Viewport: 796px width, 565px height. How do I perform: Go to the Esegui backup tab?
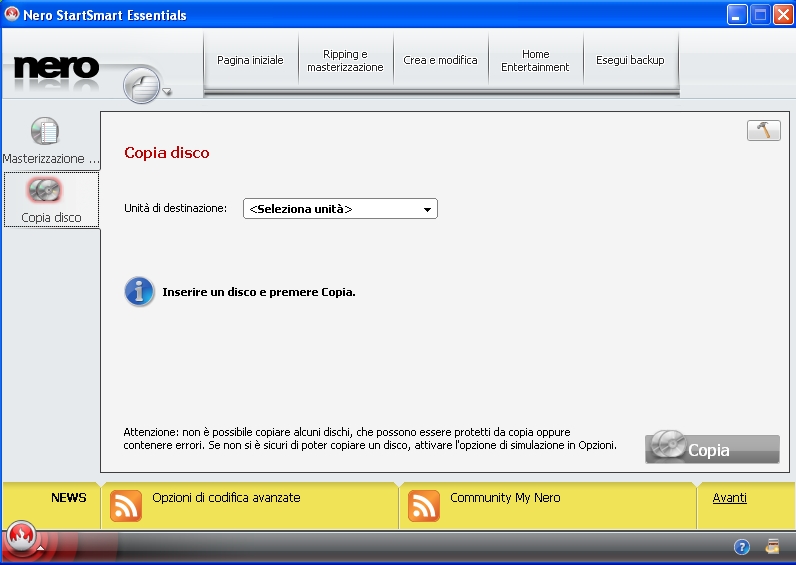point(630,60)
